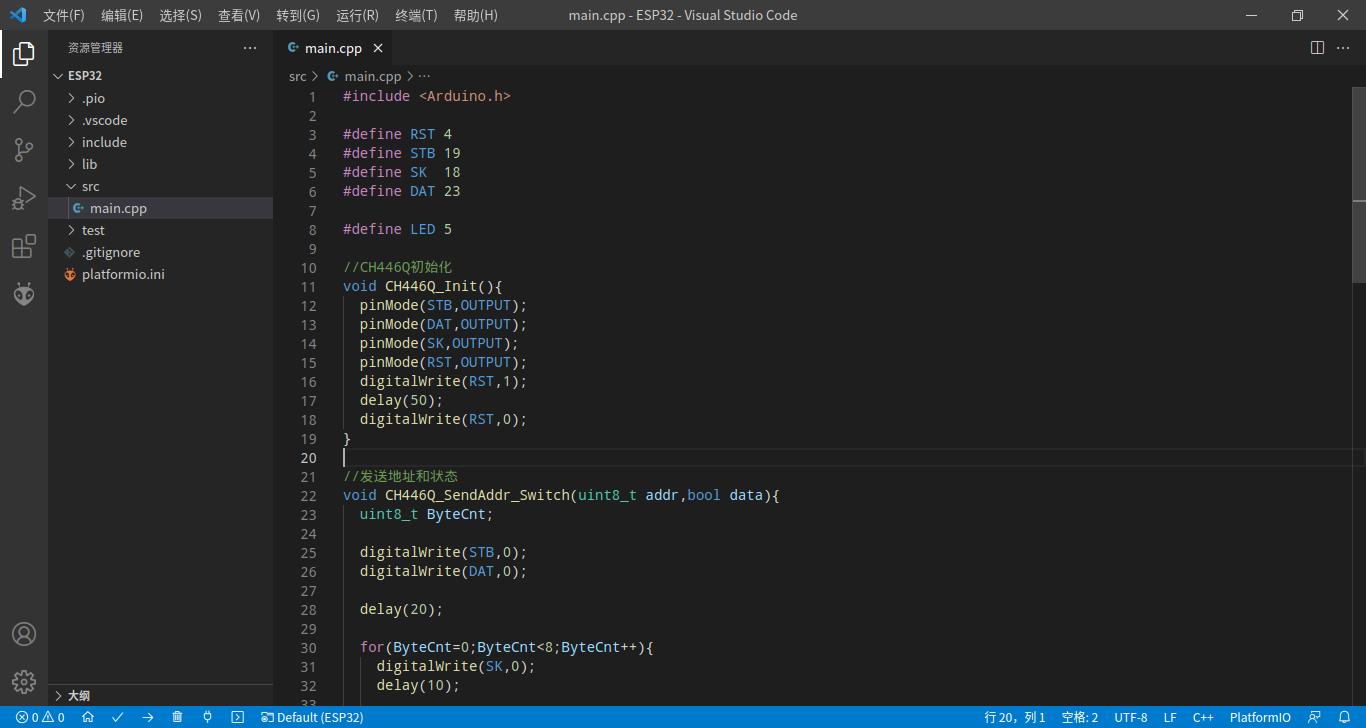1366x728 pixels.
Task: Open the 选择(S) menu
Action: click(180, 15)
